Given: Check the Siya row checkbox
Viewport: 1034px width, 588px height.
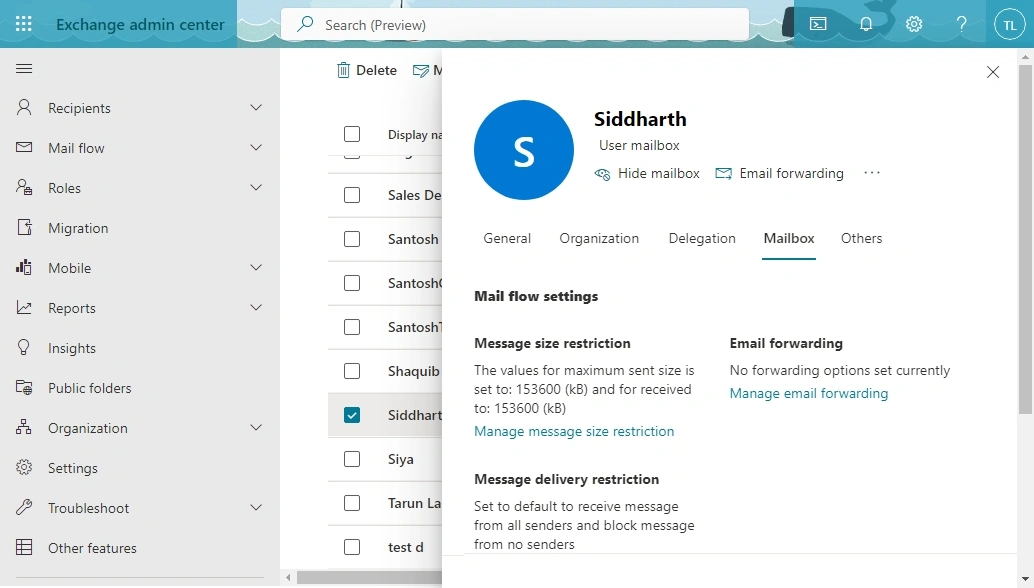Looking at the screenshot, I should (x=352, y=459).
